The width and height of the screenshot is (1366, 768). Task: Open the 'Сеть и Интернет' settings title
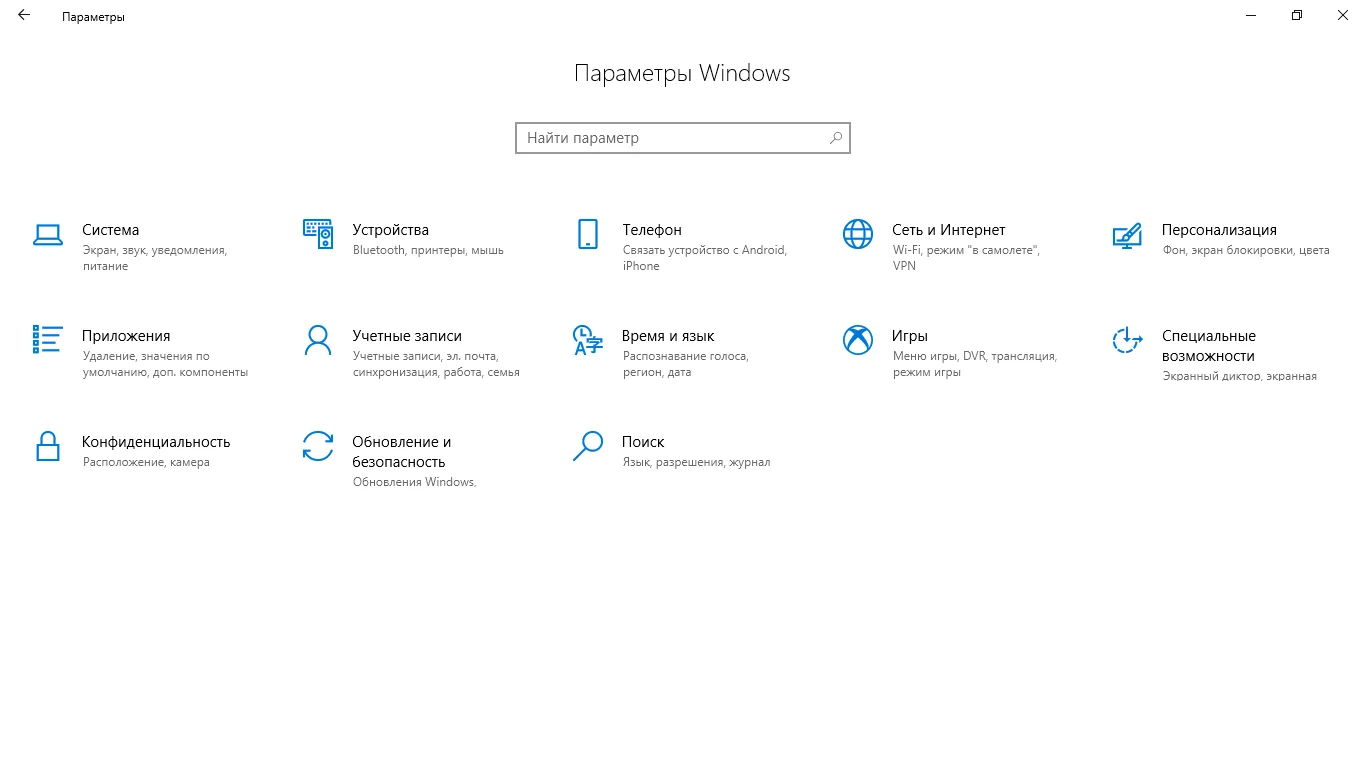948,230
